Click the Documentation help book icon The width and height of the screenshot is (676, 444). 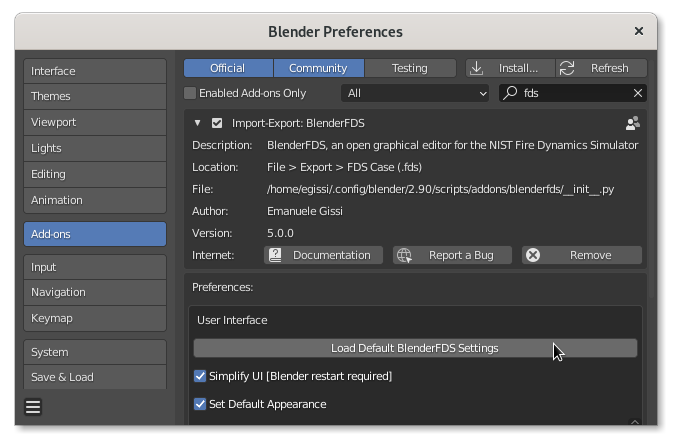coord(275,255)
